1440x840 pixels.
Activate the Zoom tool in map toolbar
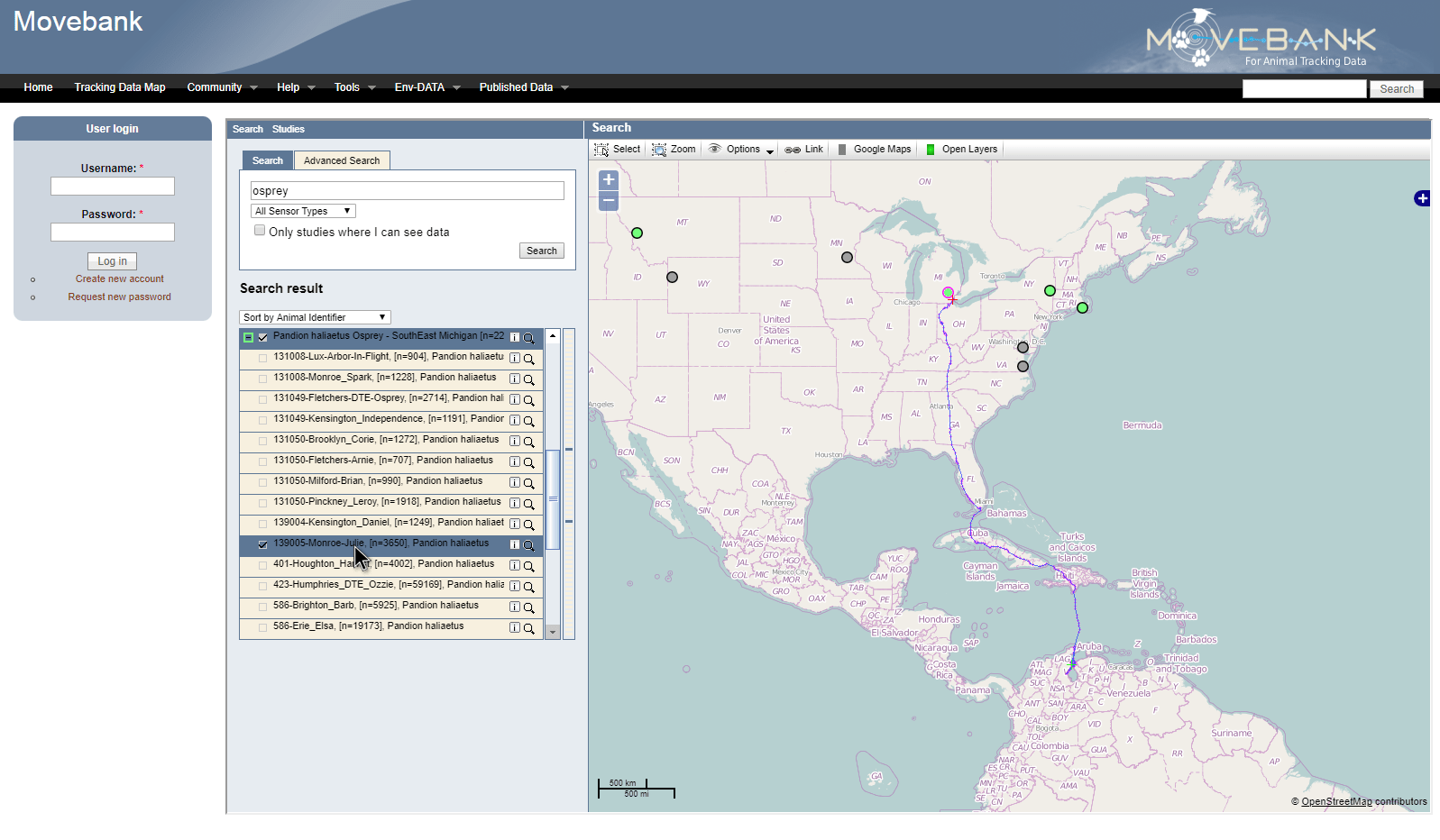[x=674, y=150]
